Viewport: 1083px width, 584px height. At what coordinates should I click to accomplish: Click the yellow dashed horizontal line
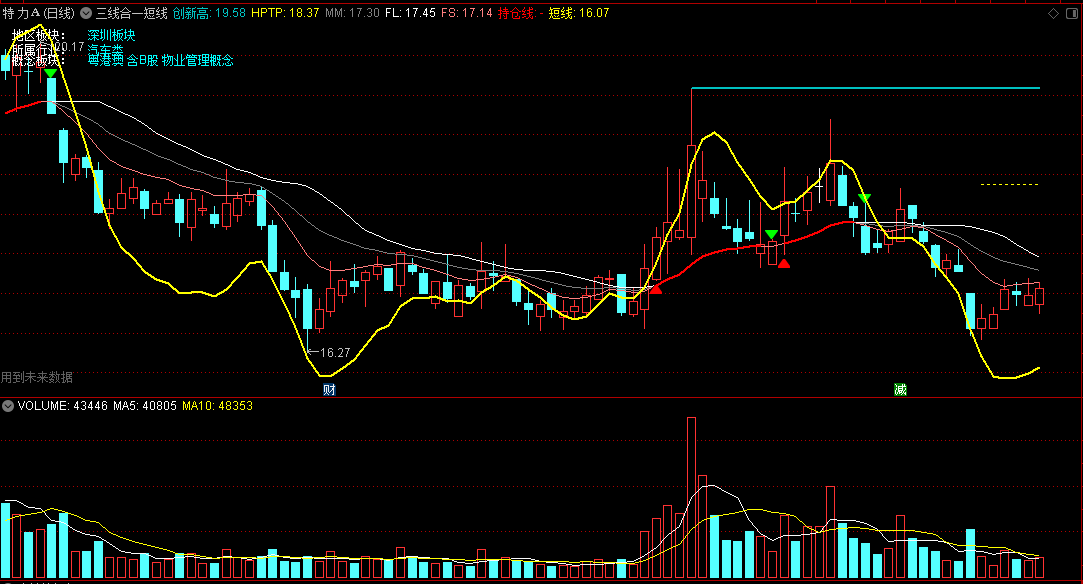click(1010, 185)
